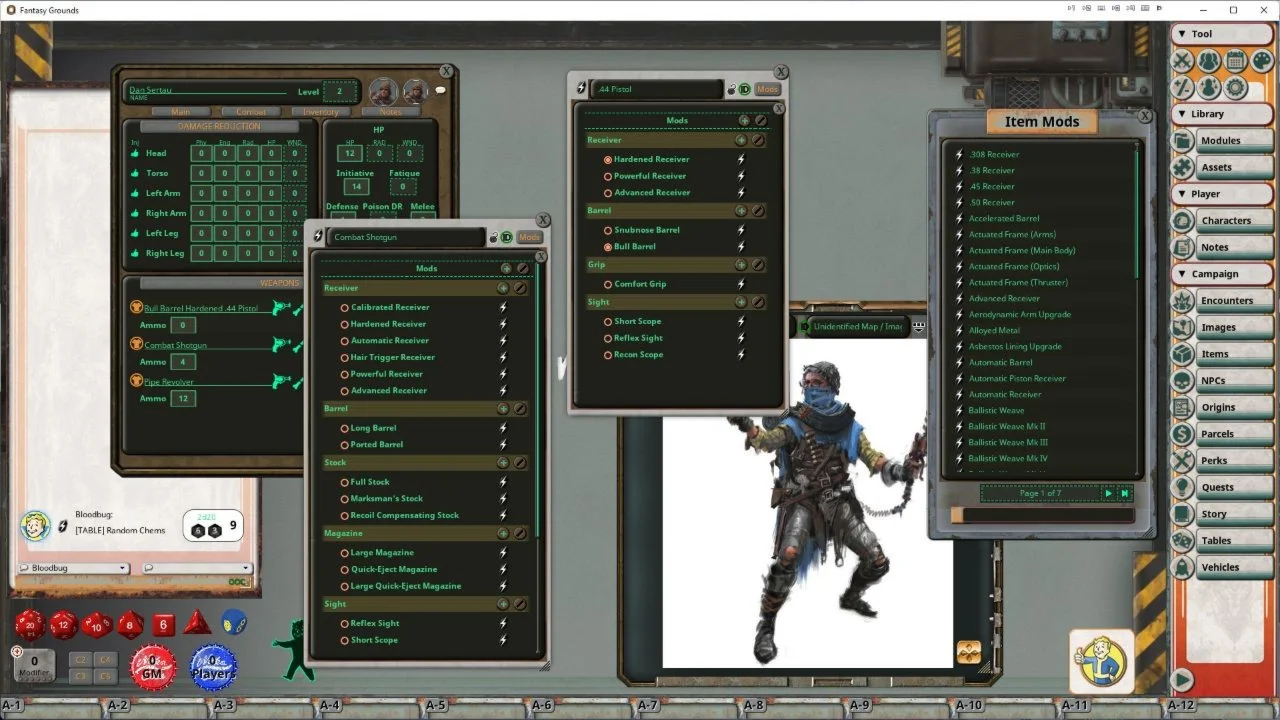1280x720 pixels.
Task: Open the calendar tool icon
Action: tap(1236, 61)
